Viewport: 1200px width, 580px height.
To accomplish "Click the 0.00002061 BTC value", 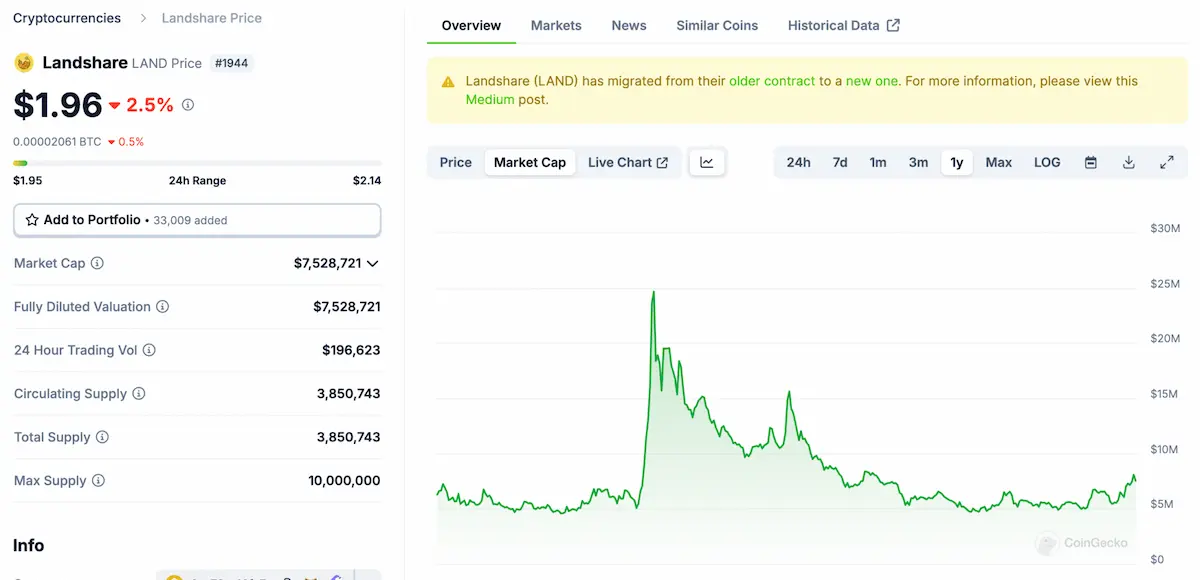I will [x=57, y=142].
